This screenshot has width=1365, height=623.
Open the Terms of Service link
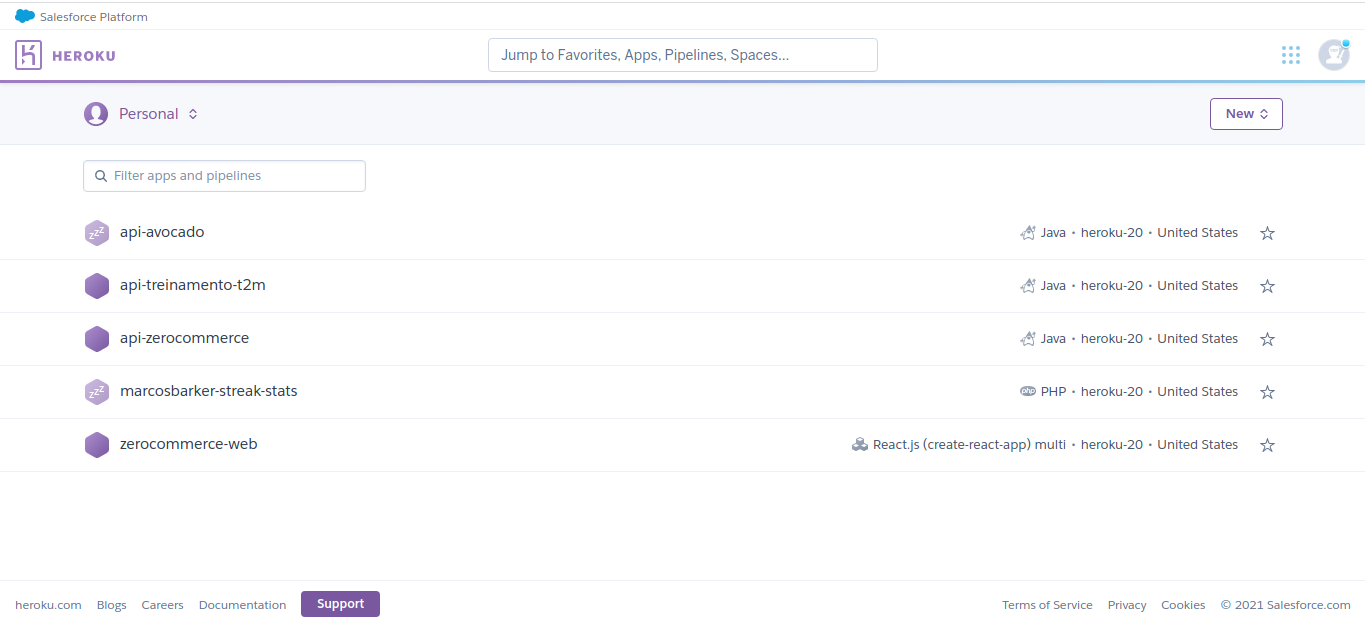coord(1047,605)
